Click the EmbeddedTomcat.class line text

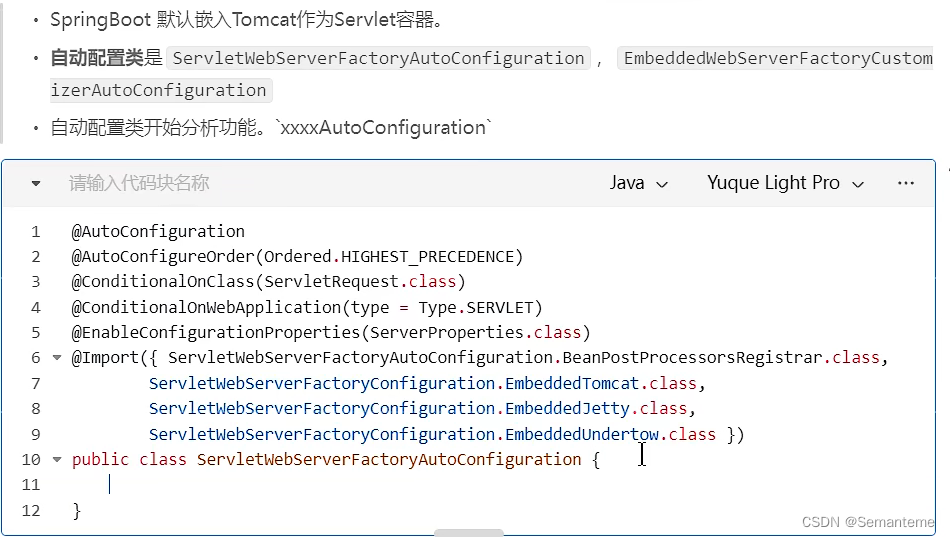427,384
